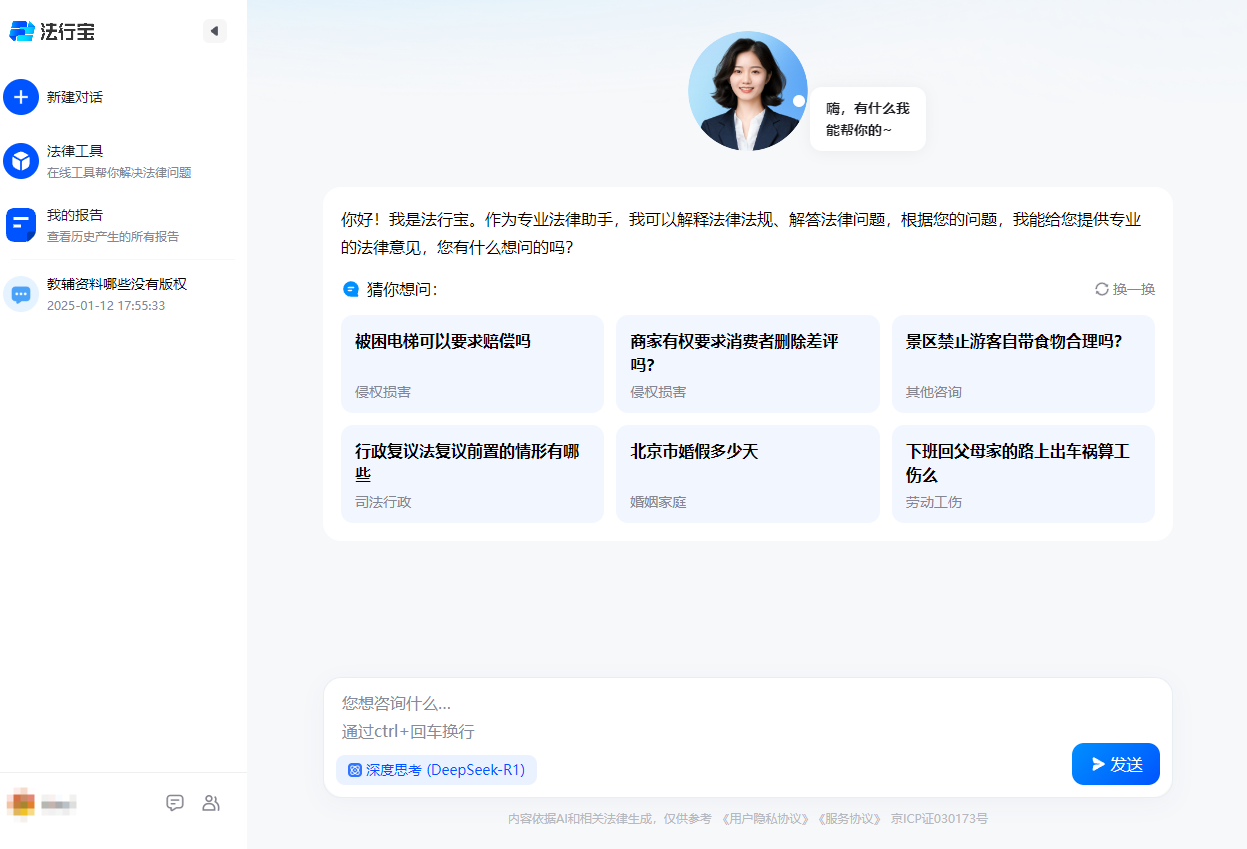Open the 教辅资料哪些没有版权 conversation
This screenshot has height=849, width=1247.
118,293
